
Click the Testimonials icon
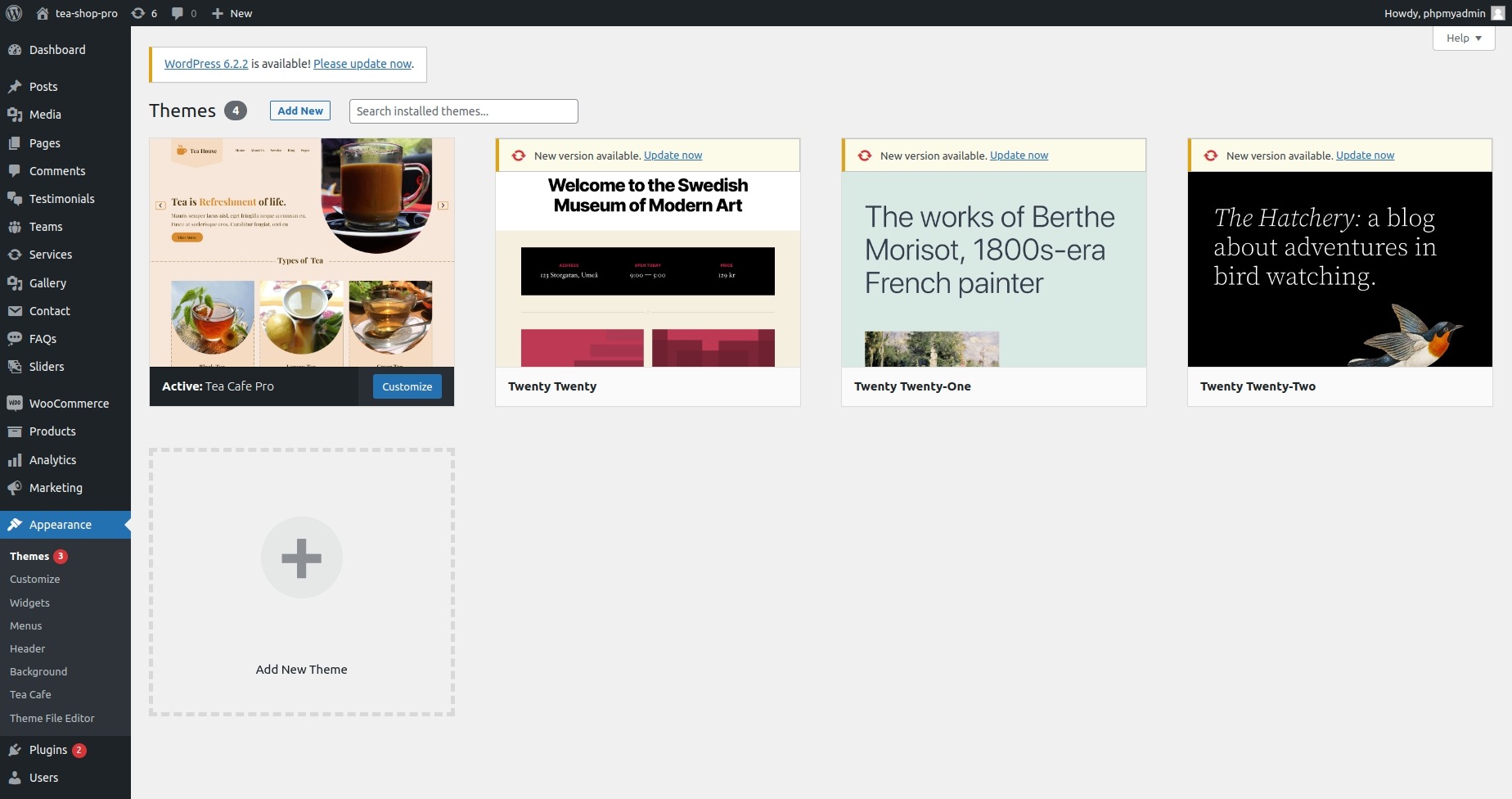click(x=15, y=199)
